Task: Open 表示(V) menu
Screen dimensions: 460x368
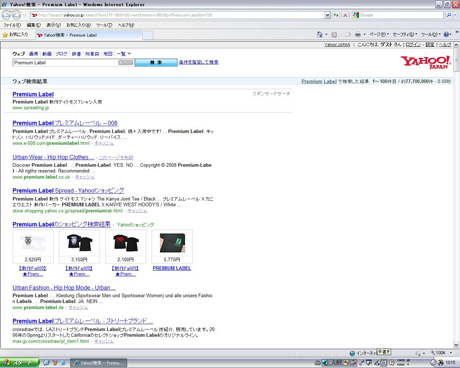Action: pos(53,25)
